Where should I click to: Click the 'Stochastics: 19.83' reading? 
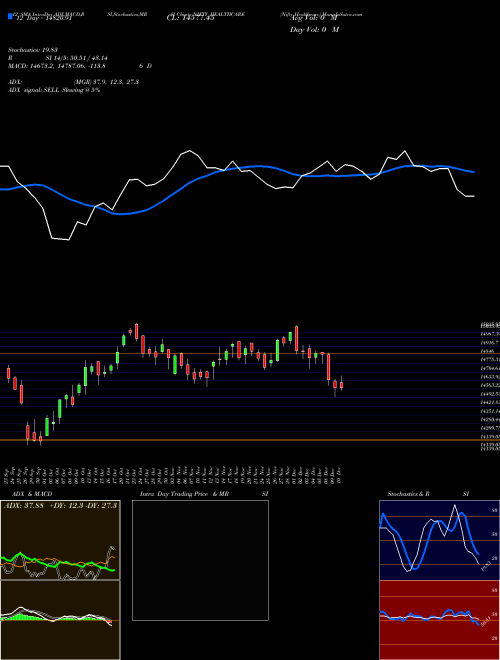coord(33,50)
